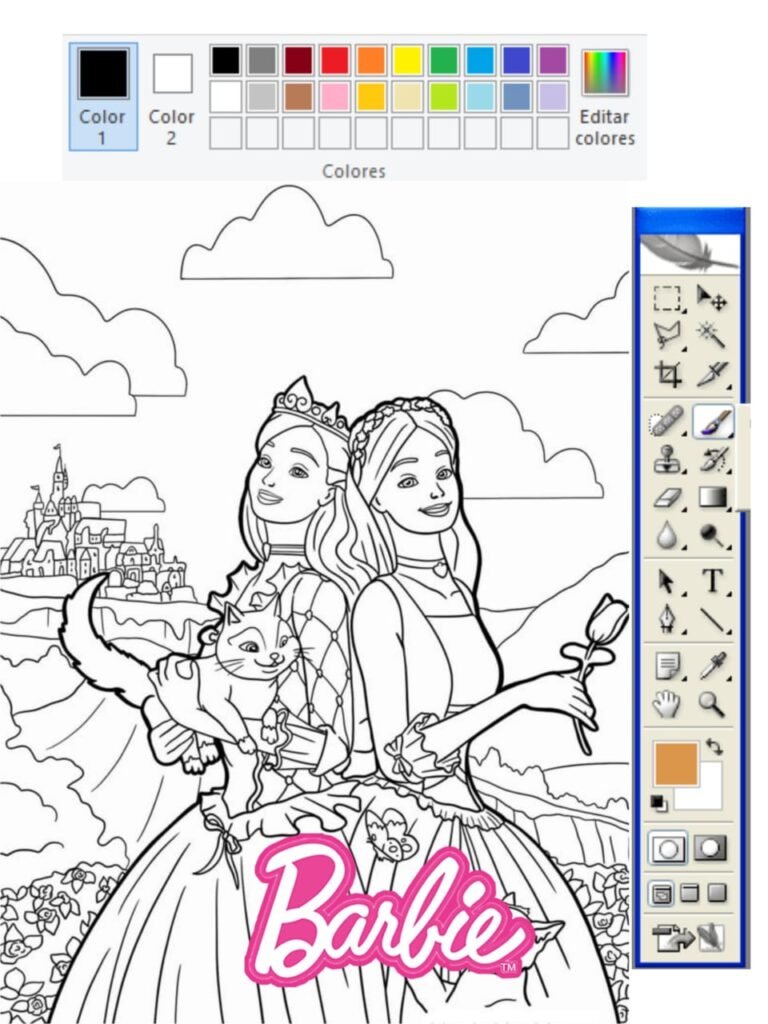Pick turquoise blue palette color
This screenshot has height=1024, width=768.
(x=481, y=60)
